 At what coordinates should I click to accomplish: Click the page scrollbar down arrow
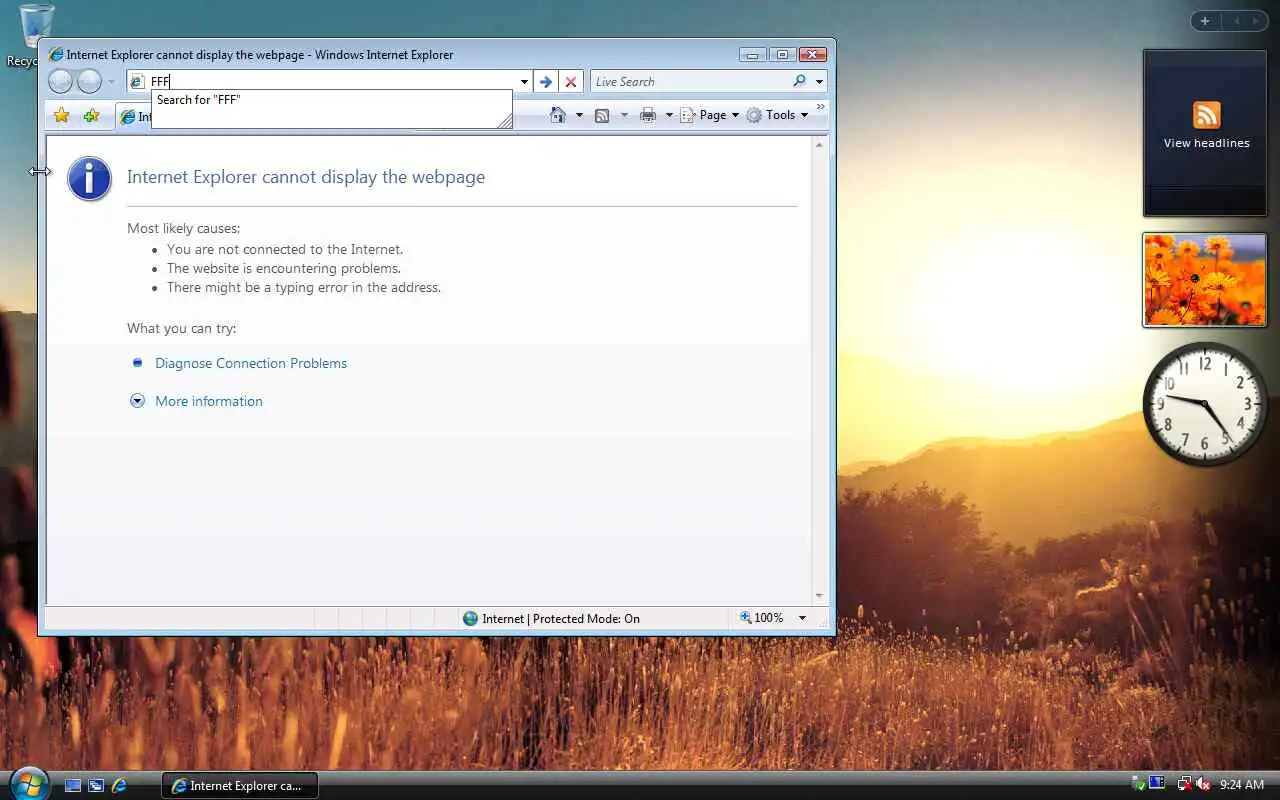coord(820,596)
